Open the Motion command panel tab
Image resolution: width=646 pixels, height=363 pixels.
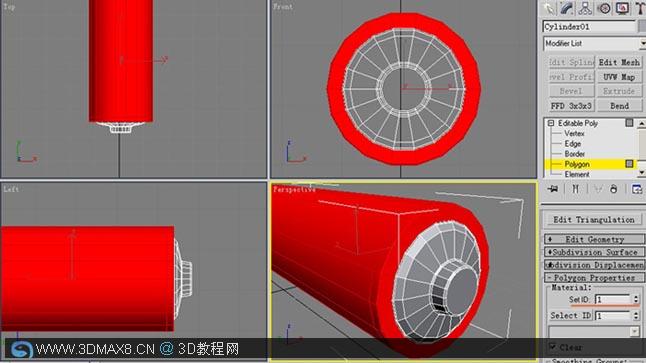pos(604,8)
